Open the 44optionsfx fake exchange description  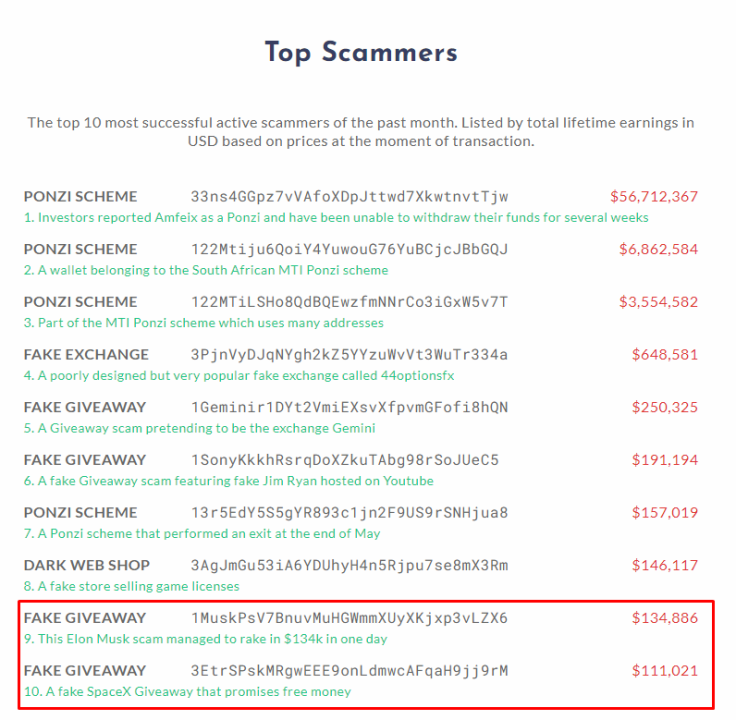click(x=239, y=375)
